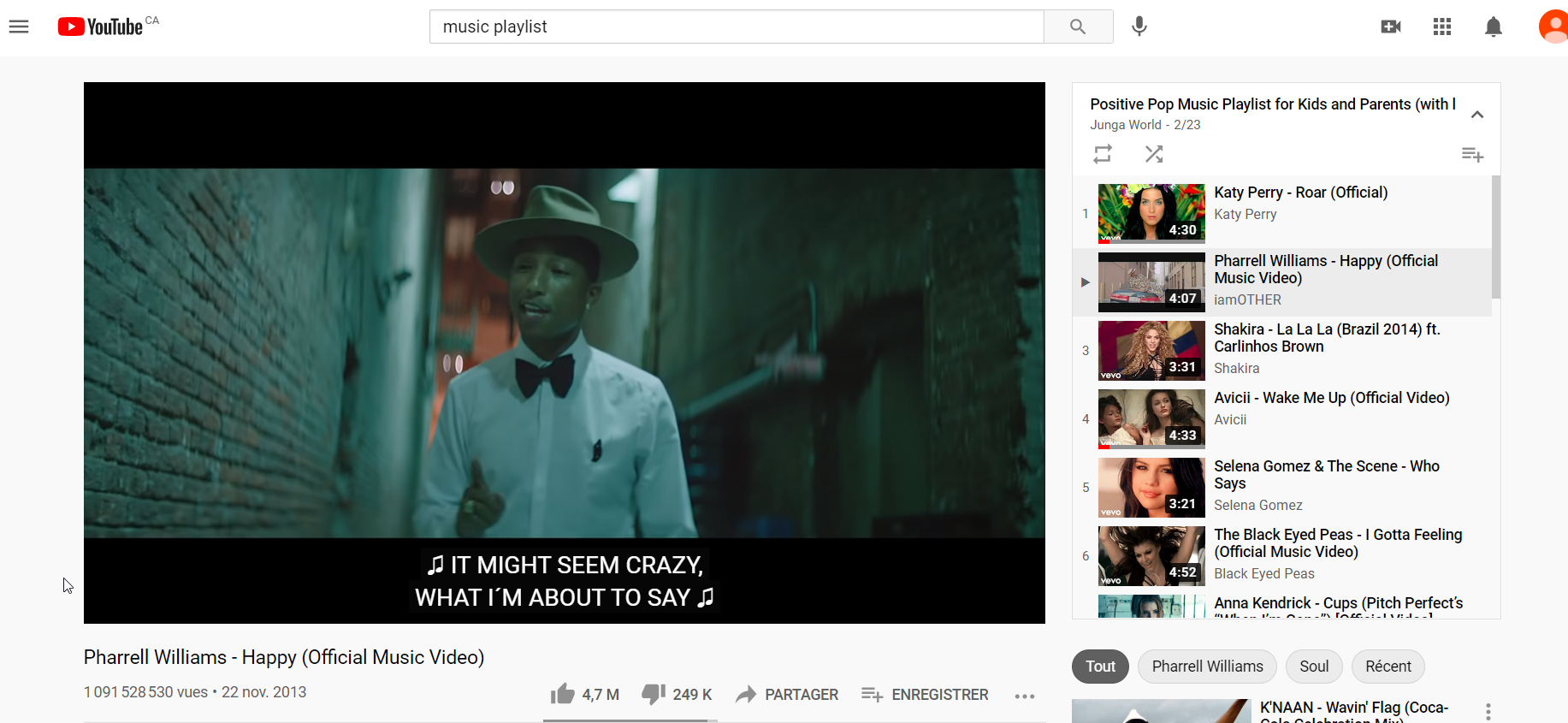Open the create video camera icon
1568x723 pixels.
coord(1391,27)
